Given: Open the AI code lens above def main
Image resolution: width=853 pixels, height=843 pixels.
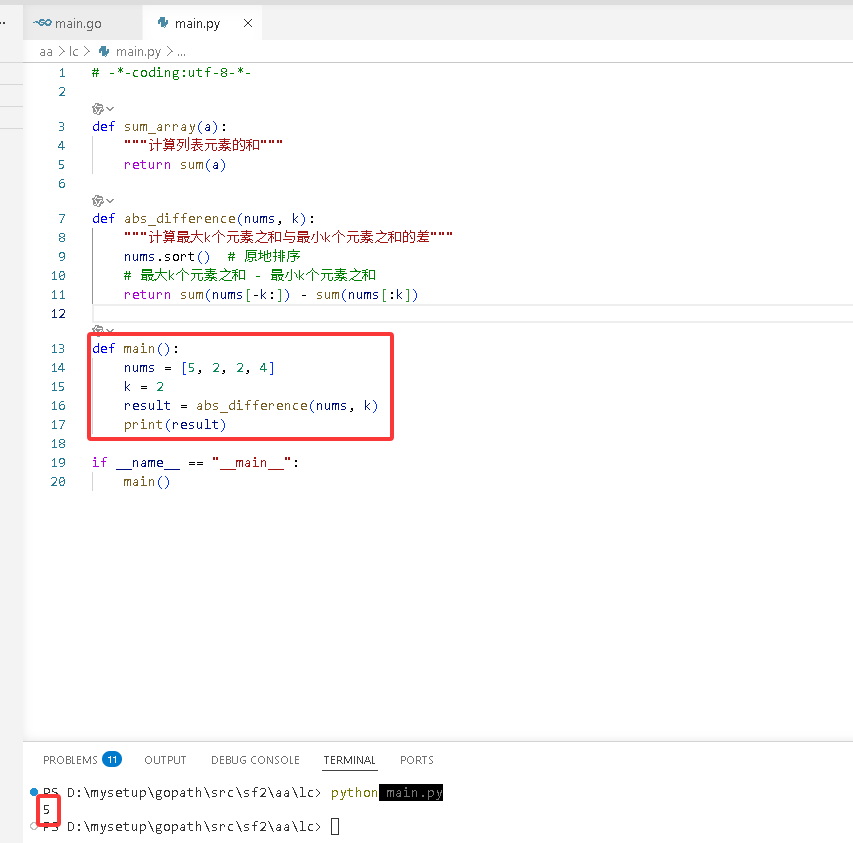Looking at the screenshot, I should (102, 330).
